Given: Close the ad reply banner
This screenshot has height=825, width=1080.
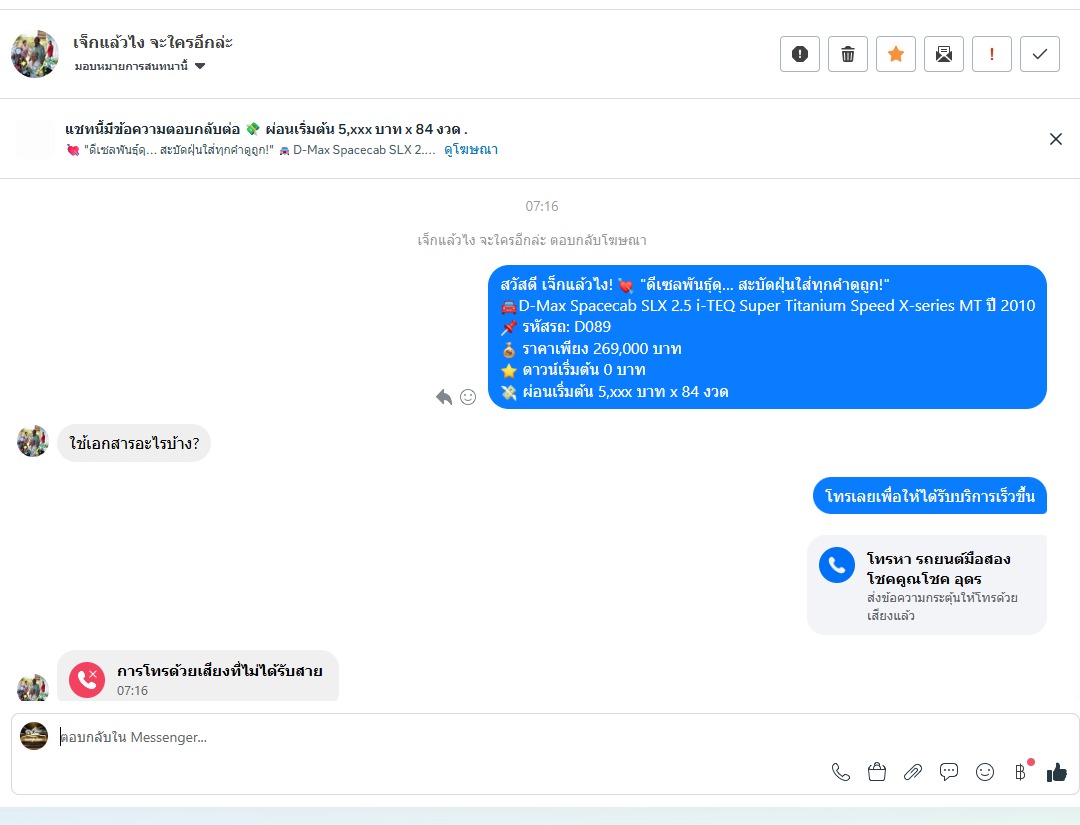Looking at the screenshot, I should [1055, 139].
